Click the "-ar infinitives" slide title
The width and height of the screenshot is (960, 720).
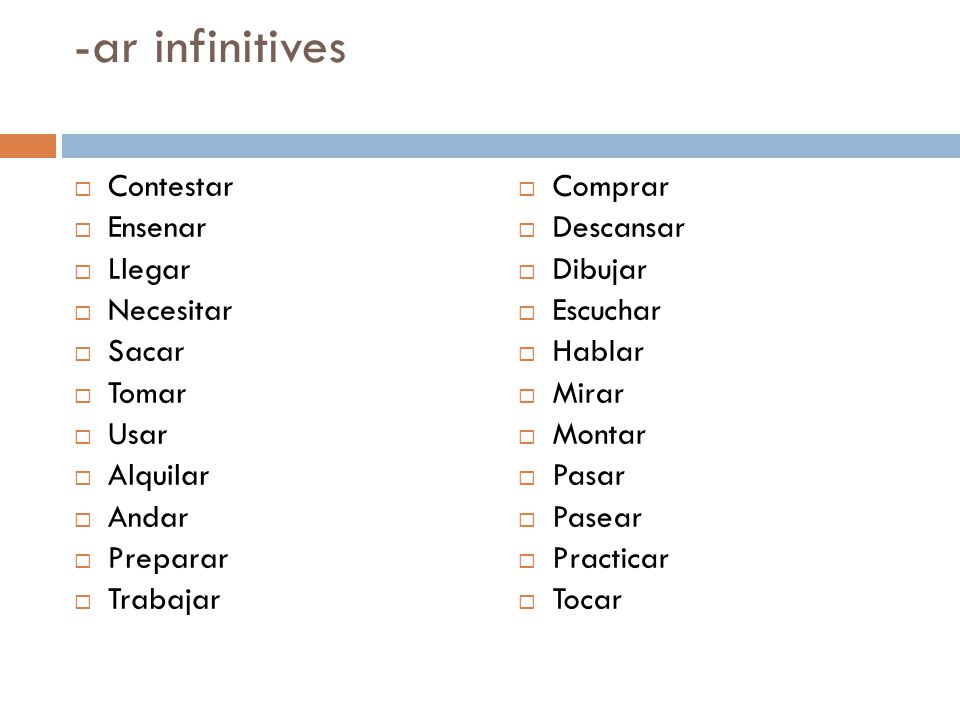[211, 47]
